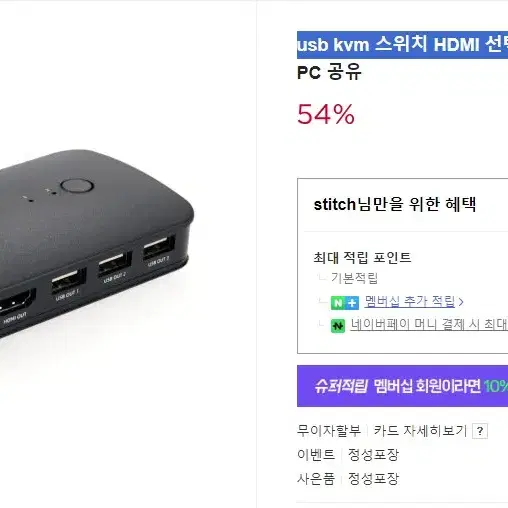Open the 네이버페이 머니 결제 시 link
Image resolution: width=508 pixels, height=508 pixels.
point(429,324)
